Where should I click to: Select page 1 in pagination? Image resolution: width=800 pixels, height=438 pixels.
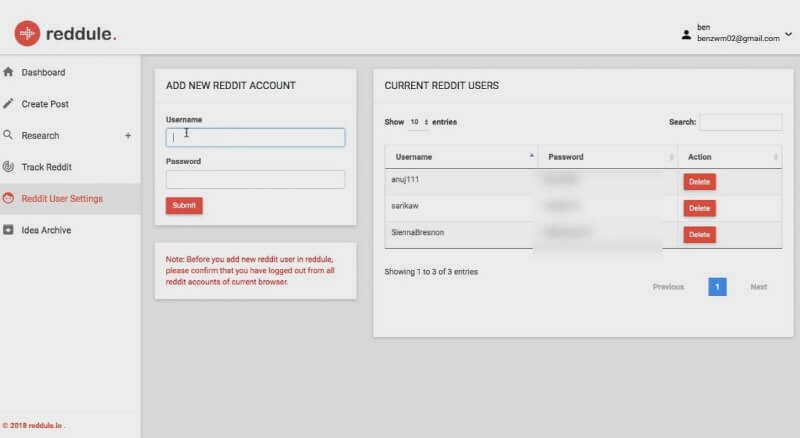[717, 287]
